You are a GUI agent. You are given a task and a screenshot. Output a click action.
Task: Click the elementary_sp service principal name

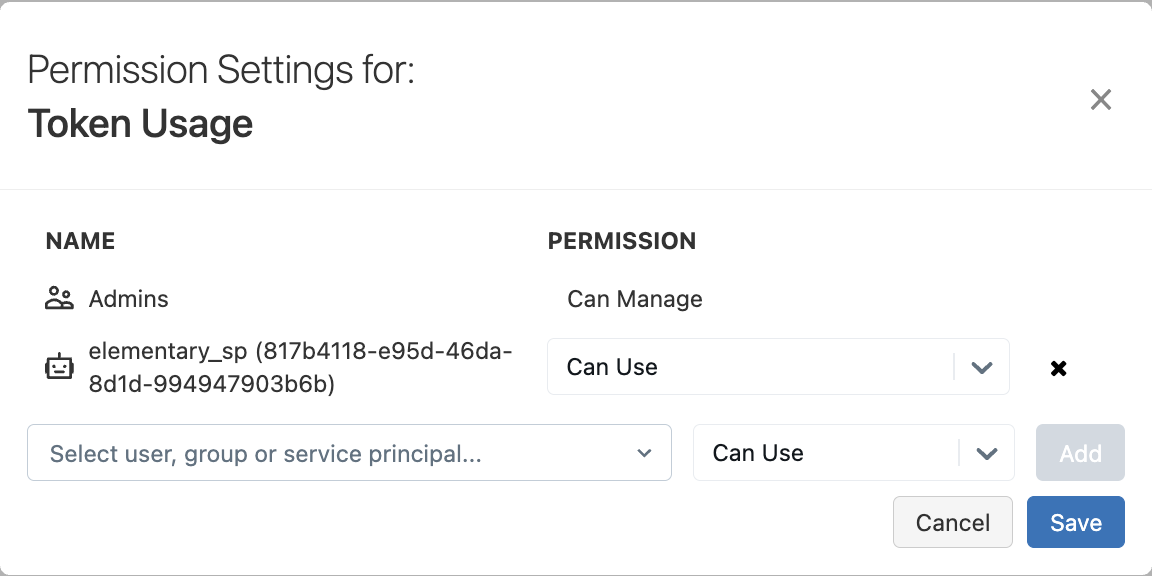coord(300,351)
